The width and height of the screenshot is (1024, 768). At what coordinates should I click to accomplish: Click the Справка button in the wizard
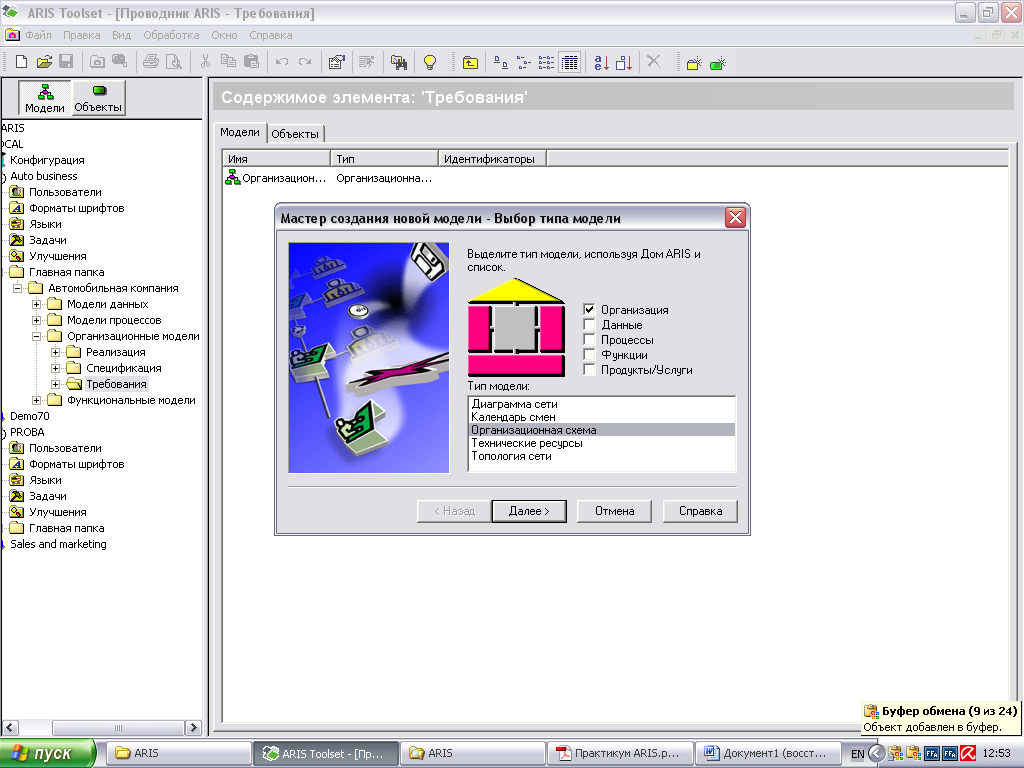click(x=700, y=511)
